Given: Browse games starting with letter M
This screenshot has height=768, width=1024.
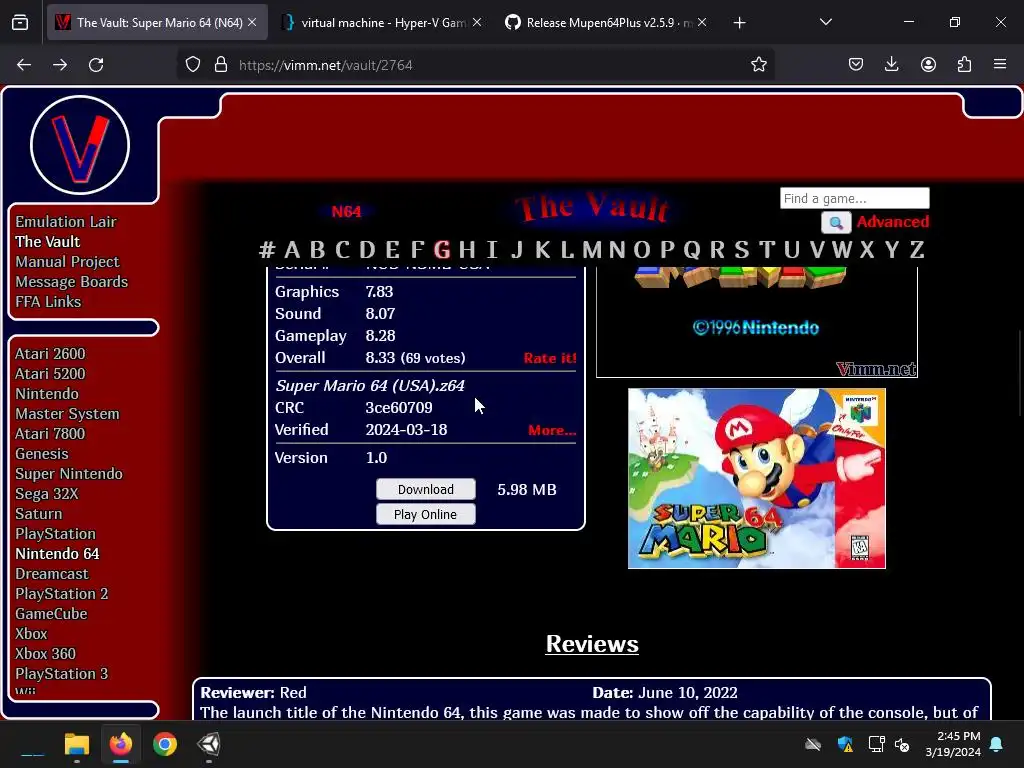Looking at the screenshot, I should click(592, 249).
